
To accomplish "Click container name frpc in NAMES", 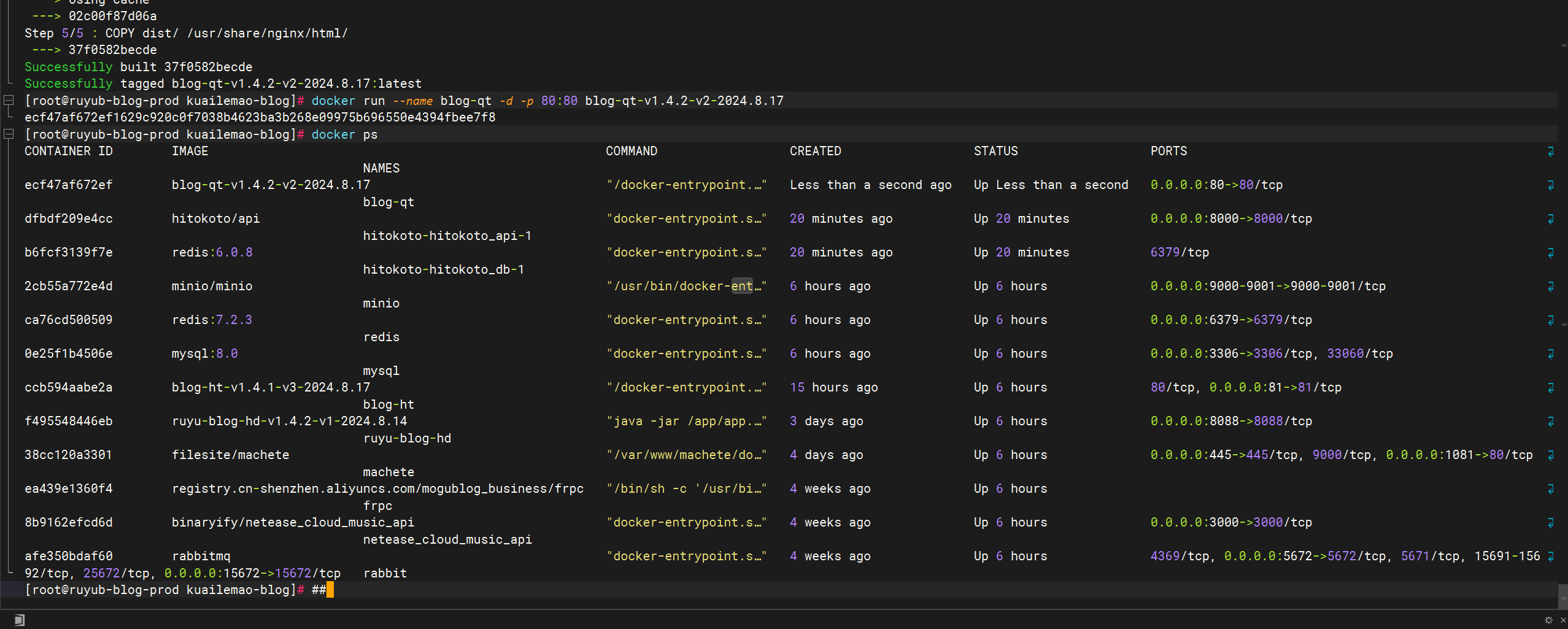I will (377, 506).
